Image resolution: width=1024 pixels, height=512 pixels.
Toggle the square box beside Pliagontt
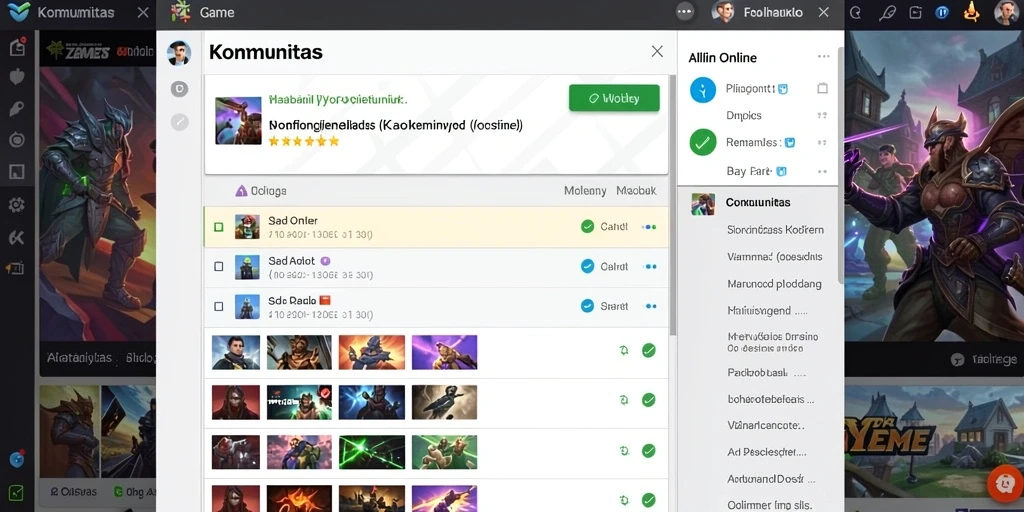tap(822, 88)
